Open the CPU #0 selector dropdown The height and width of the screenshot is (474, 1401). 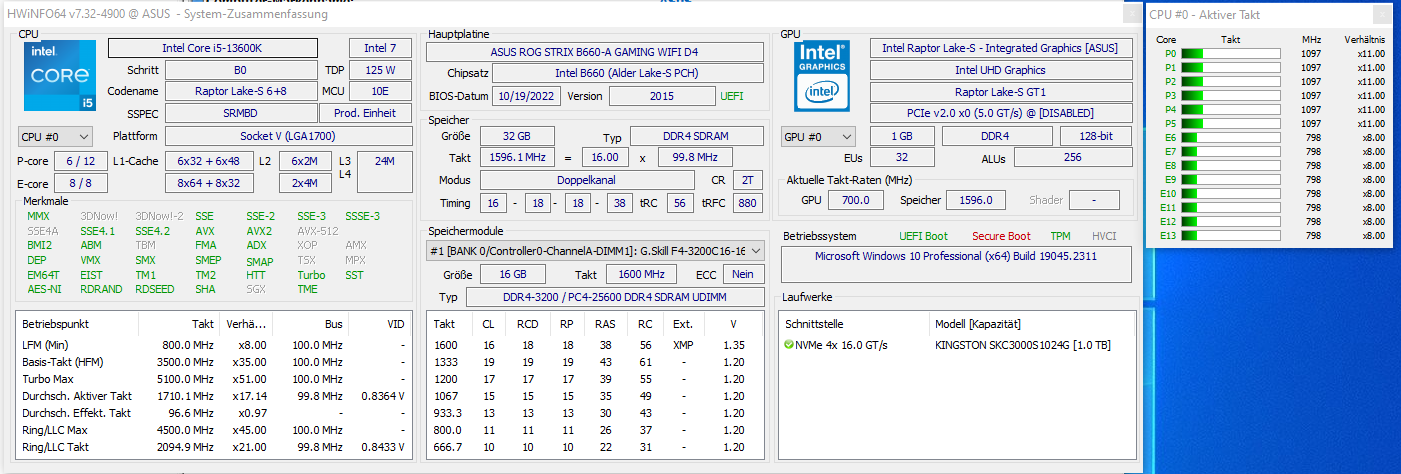(x=55, y=136)
